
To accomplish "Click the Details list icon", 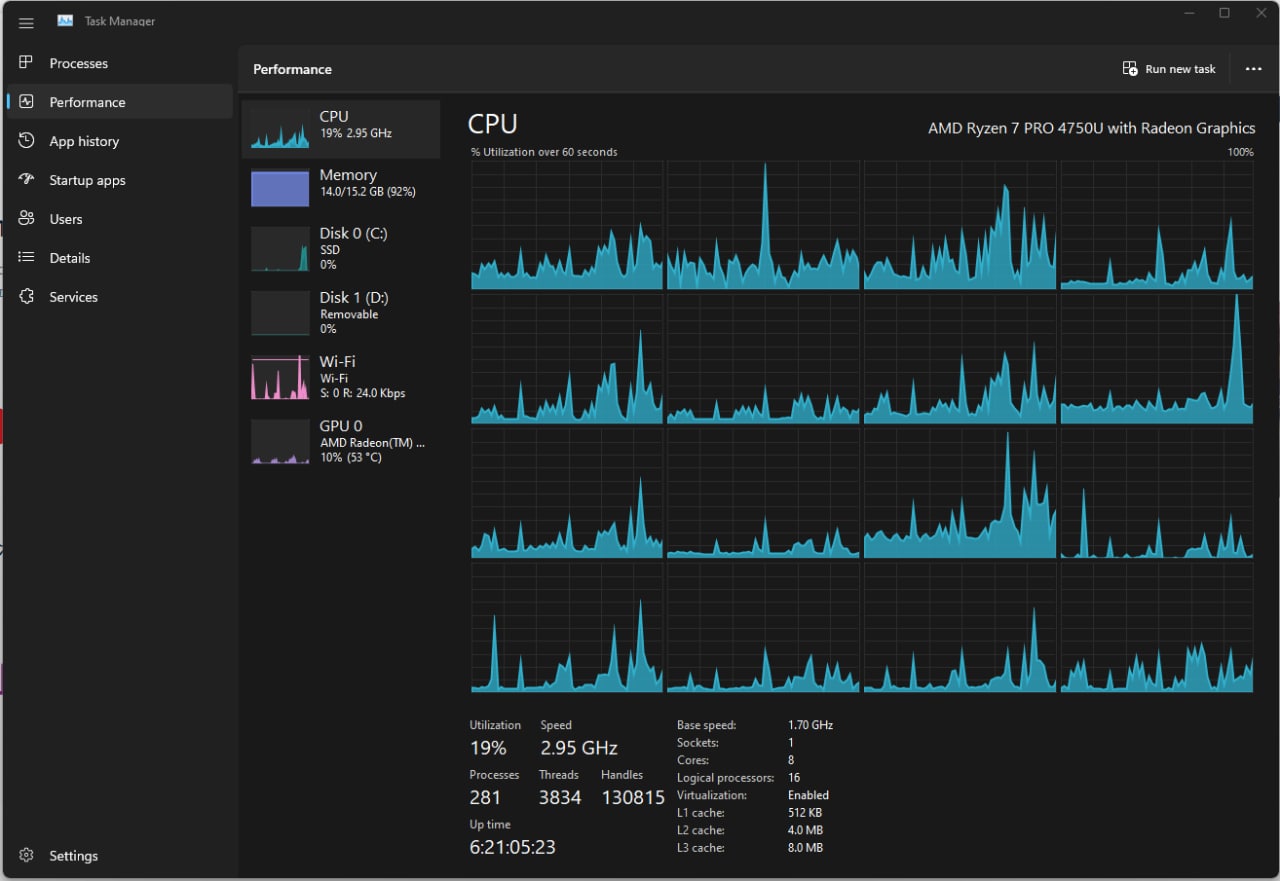I will tap(27, 258).
